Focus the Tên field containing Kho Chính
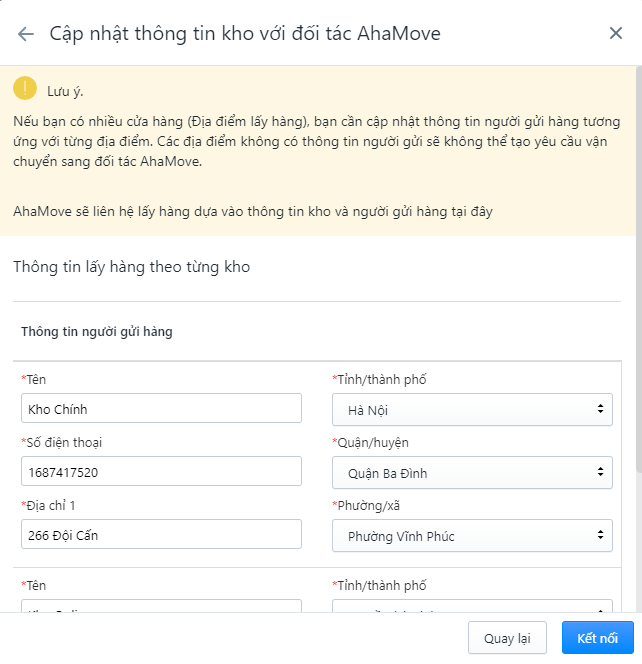 (161, 408)
